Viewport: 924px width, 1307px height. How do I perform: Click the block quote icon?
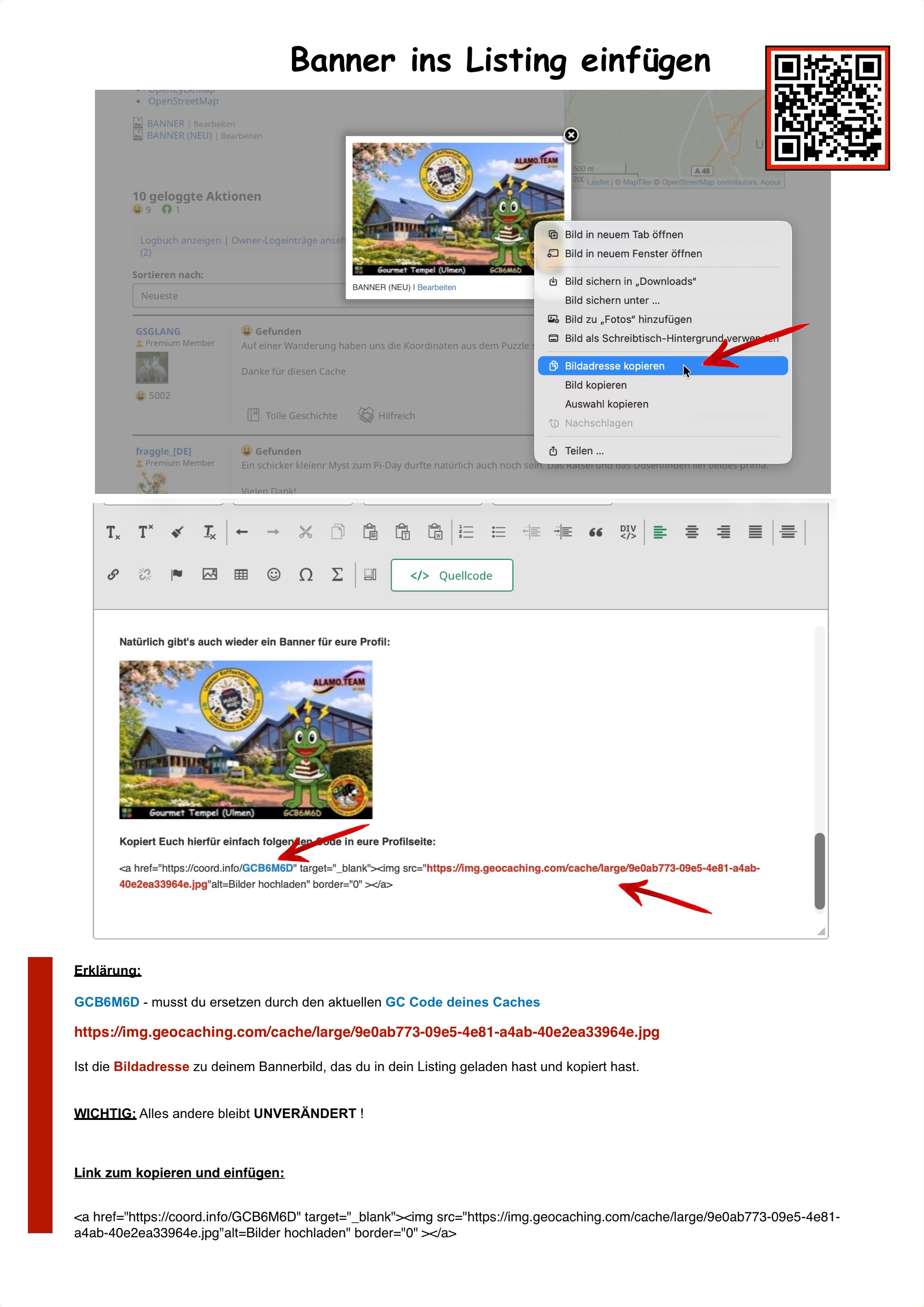(x=596, y=532)
